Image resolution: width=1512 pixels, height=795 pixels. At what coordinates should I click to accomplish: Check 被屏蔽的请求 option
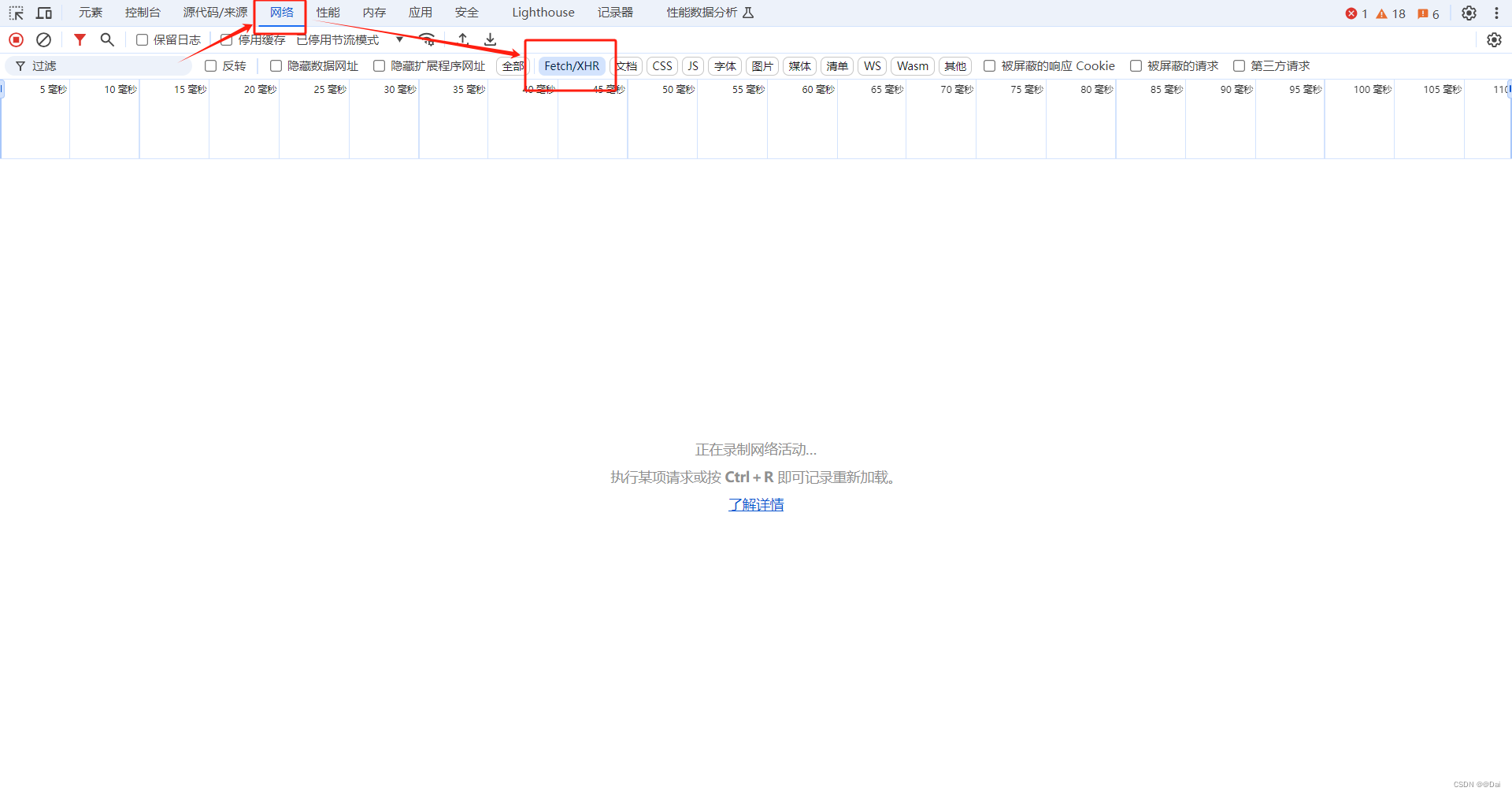point(1136,66)
